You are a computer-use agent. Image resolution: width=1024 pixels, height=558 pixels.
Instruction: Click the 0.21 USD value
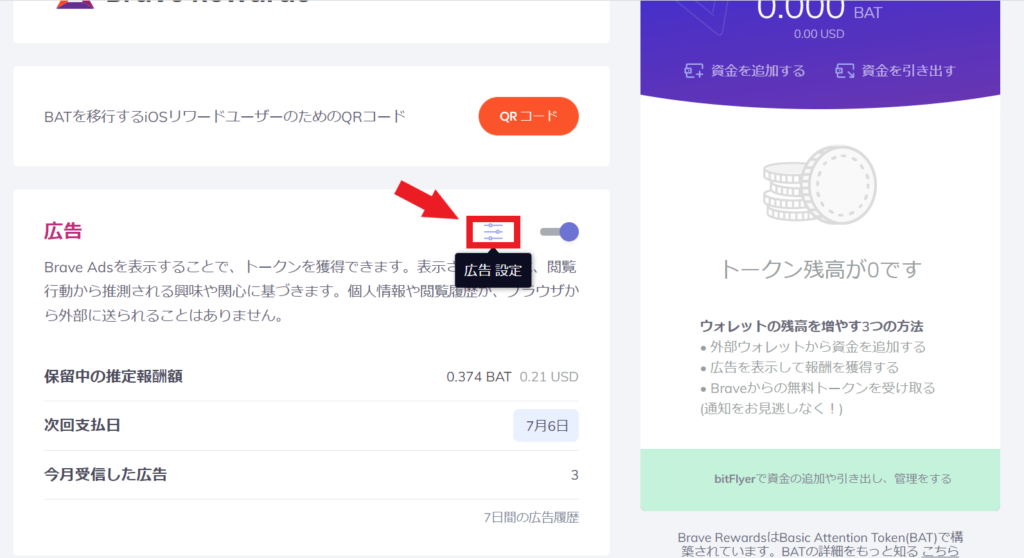pos(549,377)
